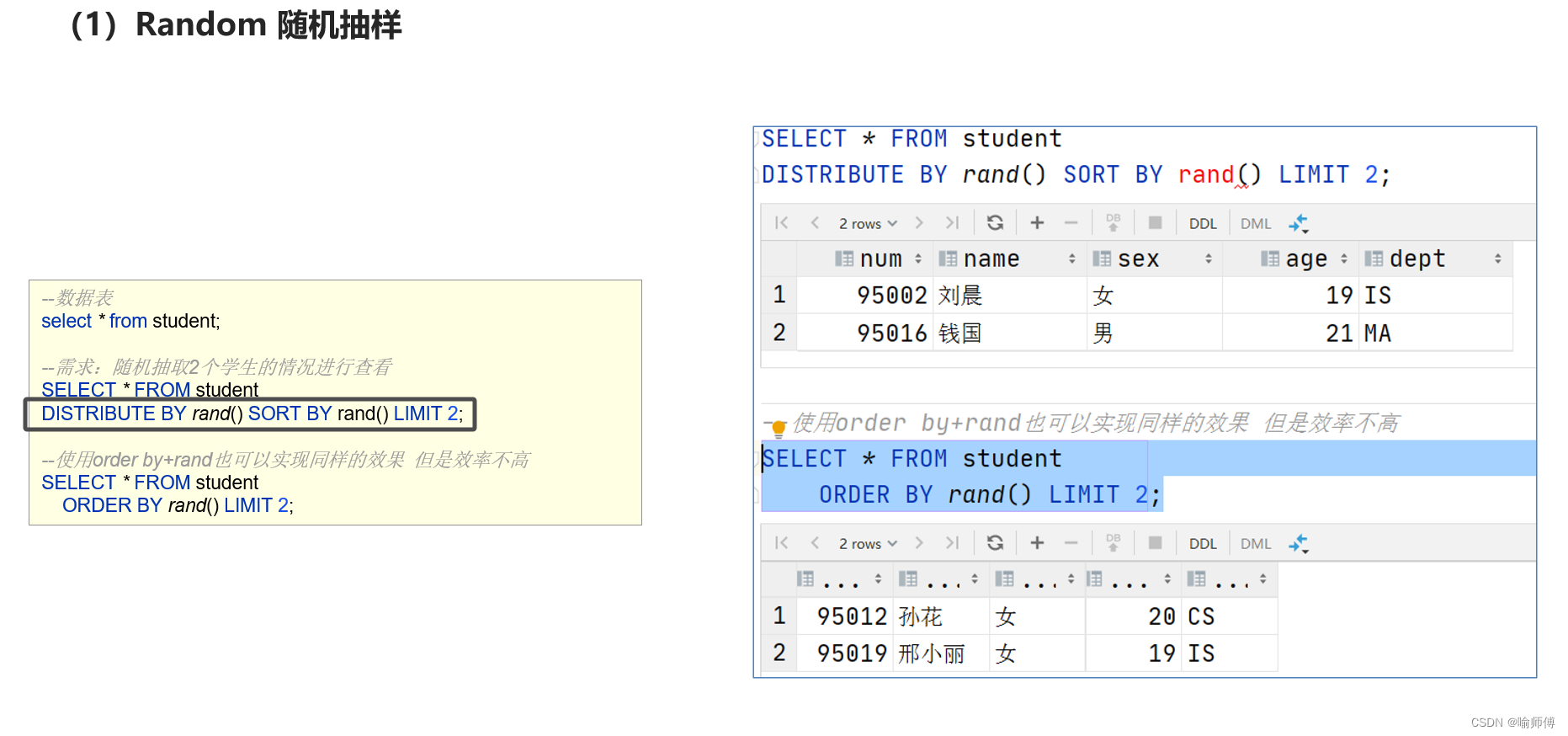Select cell MA in dept column
Screen dimensions: 1568x736
point(1435,333)
